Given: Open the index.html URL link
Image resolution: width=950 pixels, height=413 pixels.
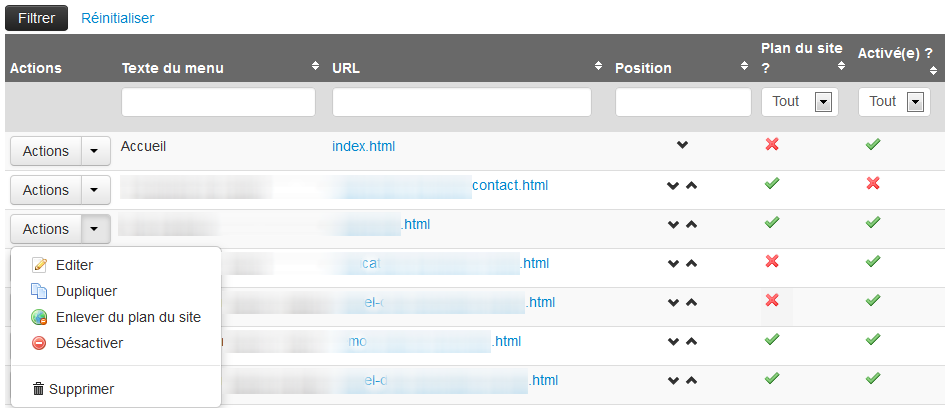Looking at the screenshot, I should [x=363, y=146].
